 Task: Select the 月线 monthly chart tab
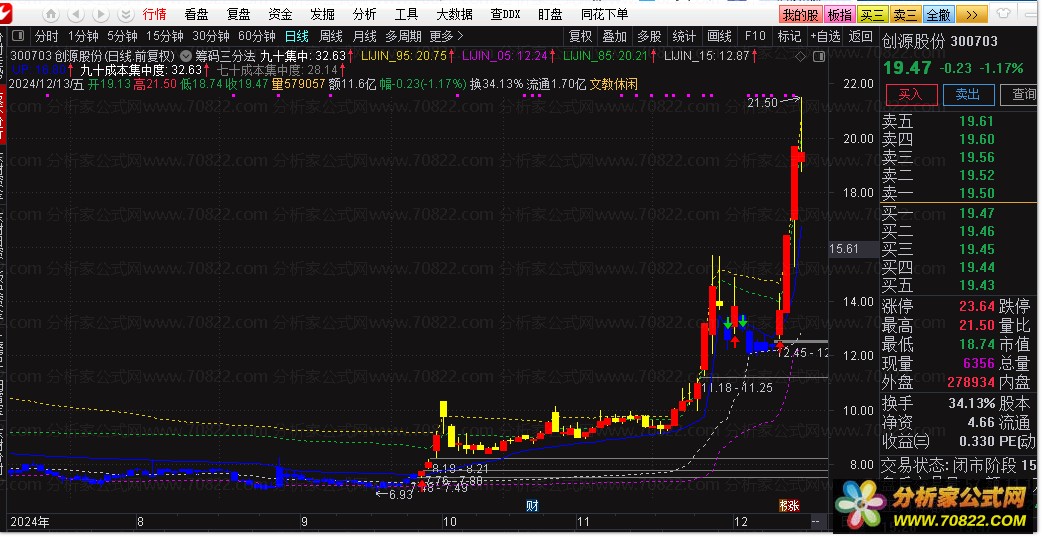coord(365,36)
